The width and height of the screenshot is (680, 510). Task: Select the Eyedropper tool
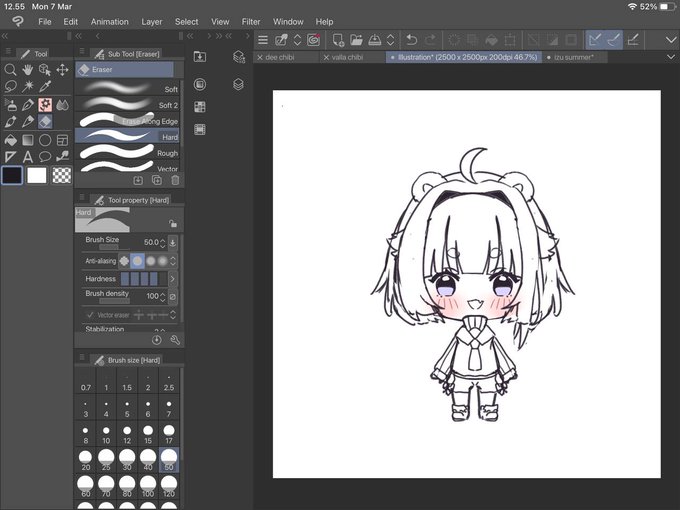pos(45,86)
